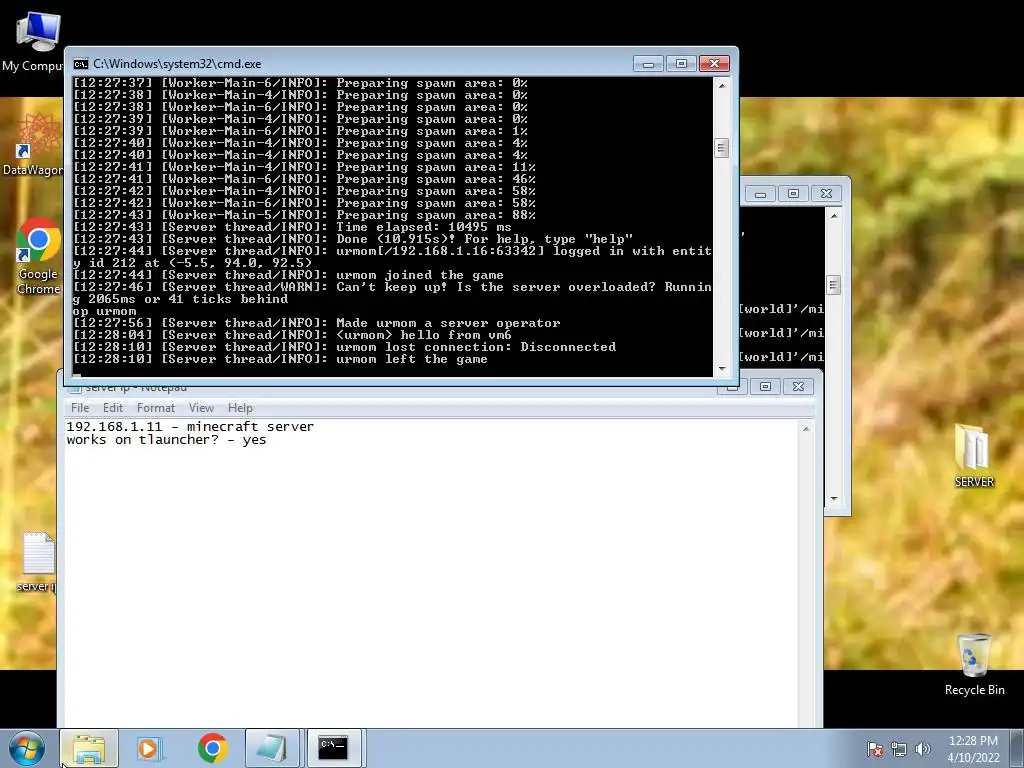Screen dimensions: 1024x768
Task: Click background console scrollbar up arrow
Action: click(834, 215)
